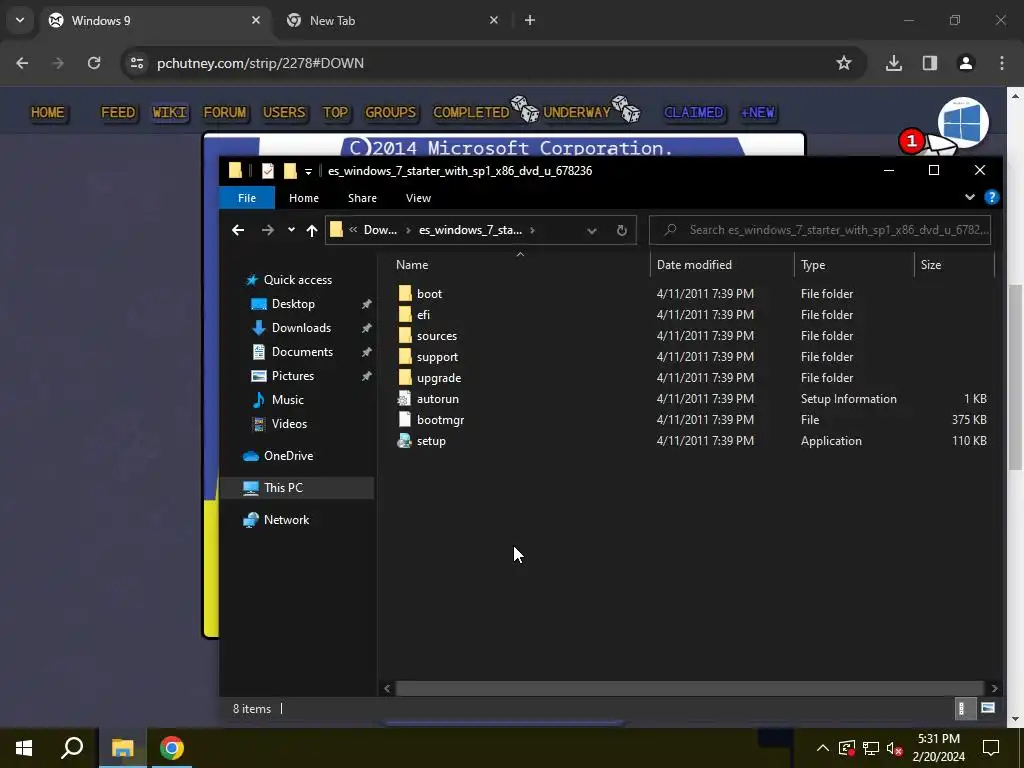Click Properties icon in quick access toolbar
Viewport: 1024px width, 768px height.
(x=268, y=170)
